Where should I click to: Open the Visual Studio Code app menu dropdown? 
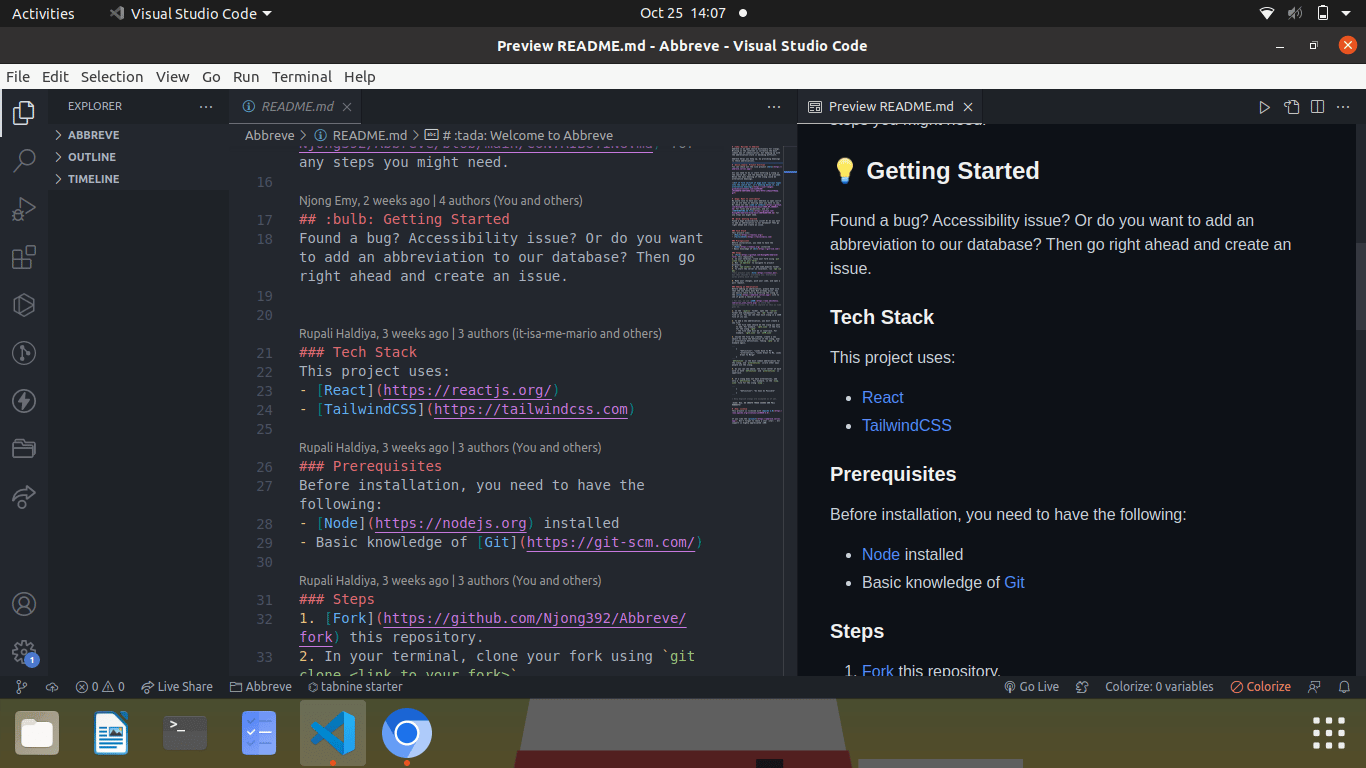pyautogui.click(x=190, y=14)
